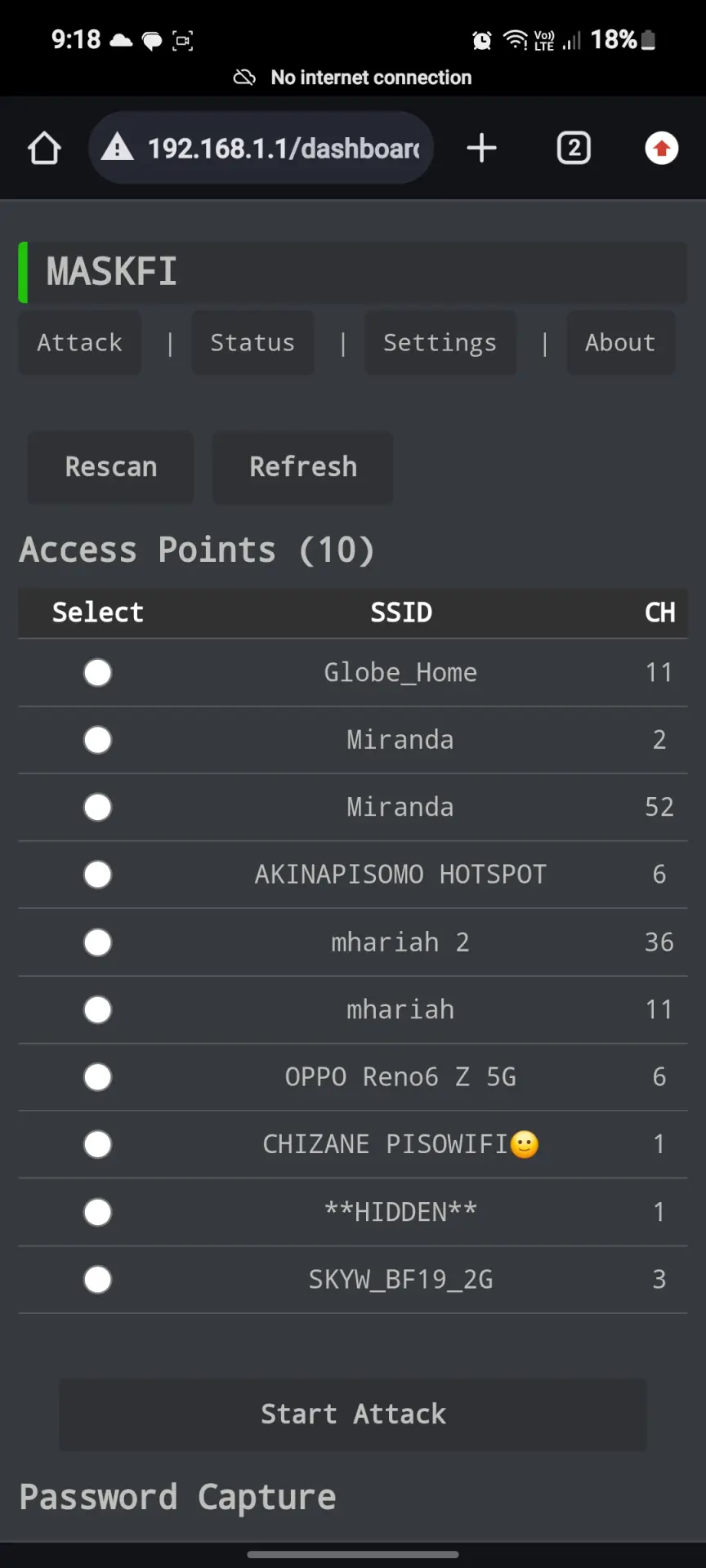Open the Status tab

click(x=252, y=343)
